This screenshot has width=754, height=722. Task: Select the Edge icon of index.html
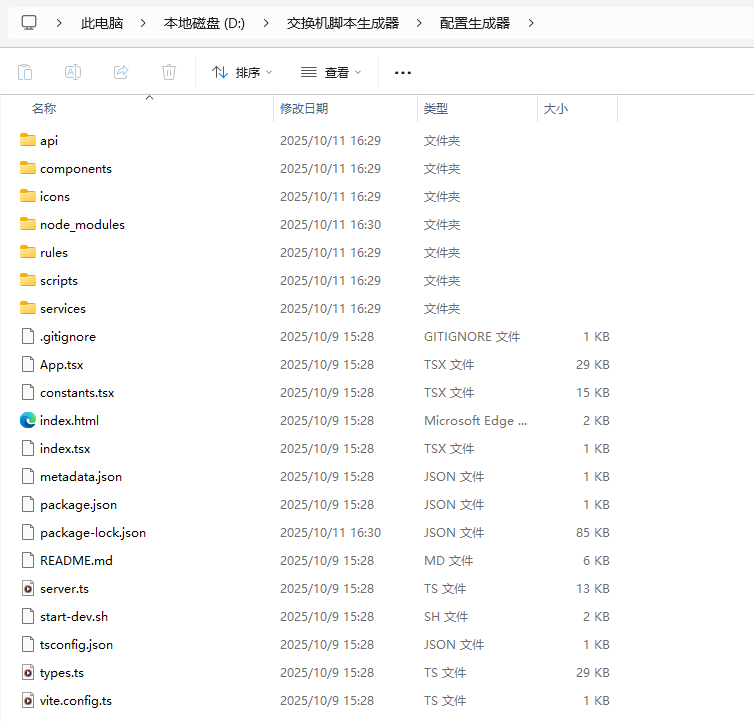[28, 421]
